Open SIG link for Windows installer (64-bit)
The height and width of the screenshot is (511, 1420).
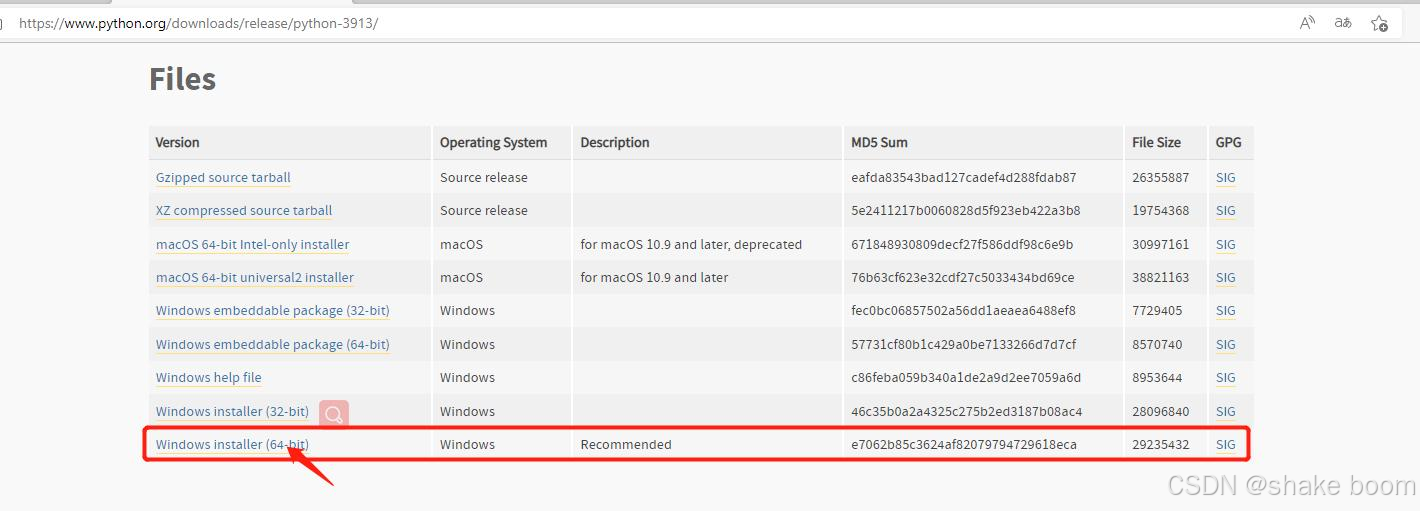(1226, 445)
